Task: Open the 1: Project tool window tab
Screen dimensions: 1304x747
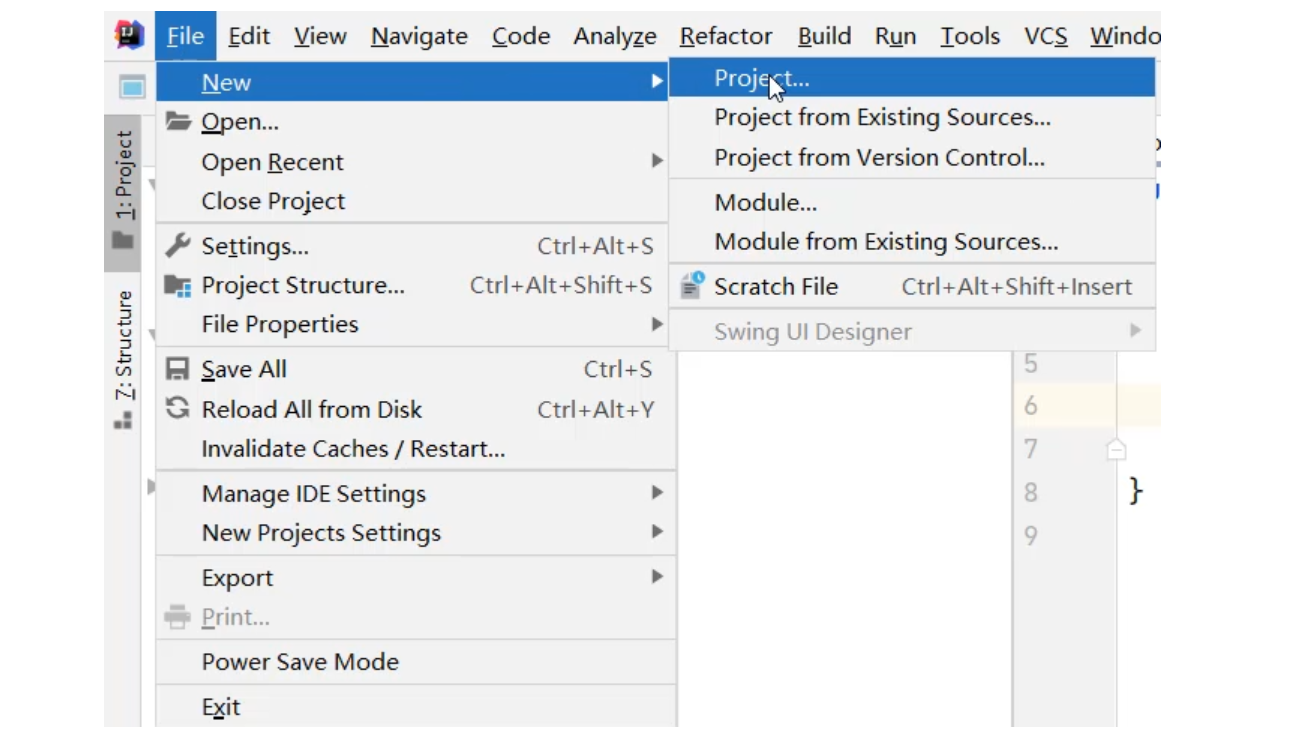Action: click(x=123, y=190)
